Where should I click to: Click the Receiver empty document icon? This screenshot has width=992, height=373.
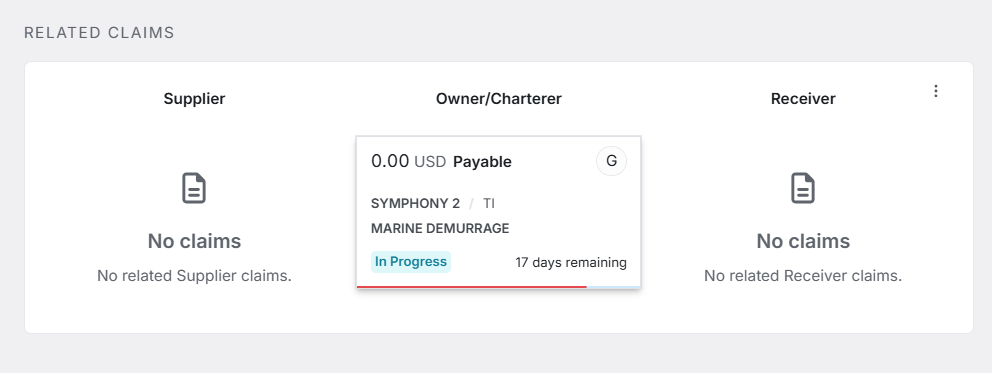click(803, 188)
